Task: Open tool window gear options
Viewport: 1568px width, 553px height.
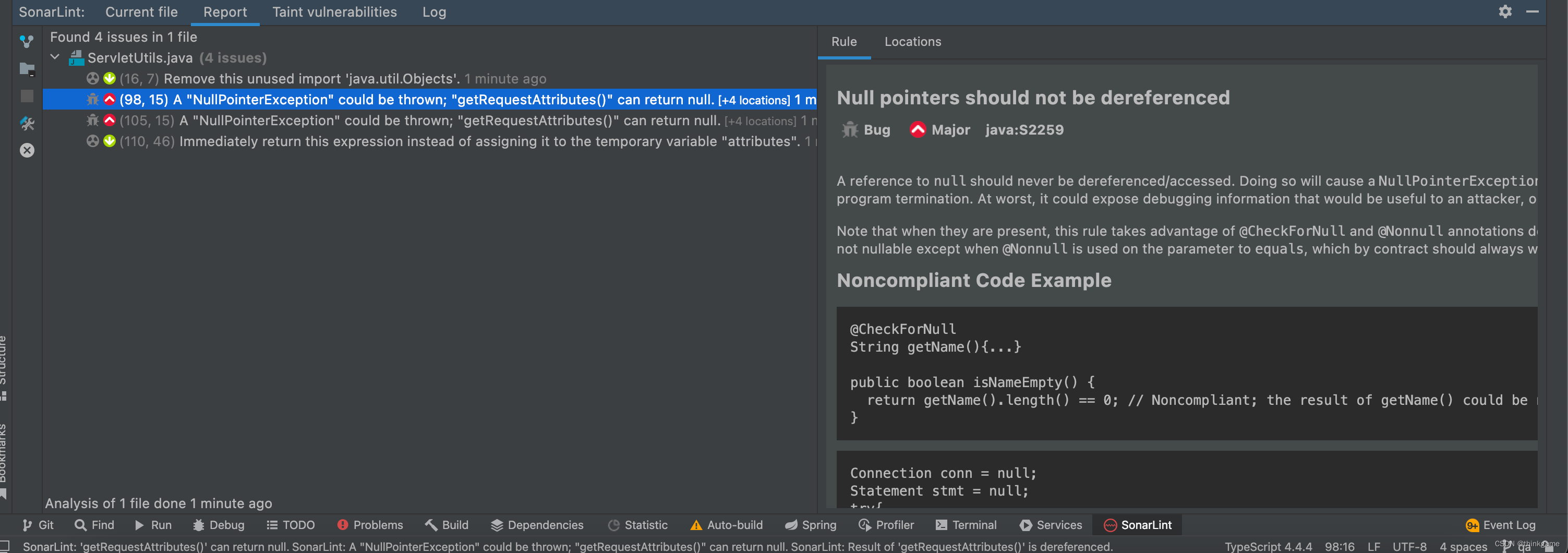Action: click(1505, 11)
